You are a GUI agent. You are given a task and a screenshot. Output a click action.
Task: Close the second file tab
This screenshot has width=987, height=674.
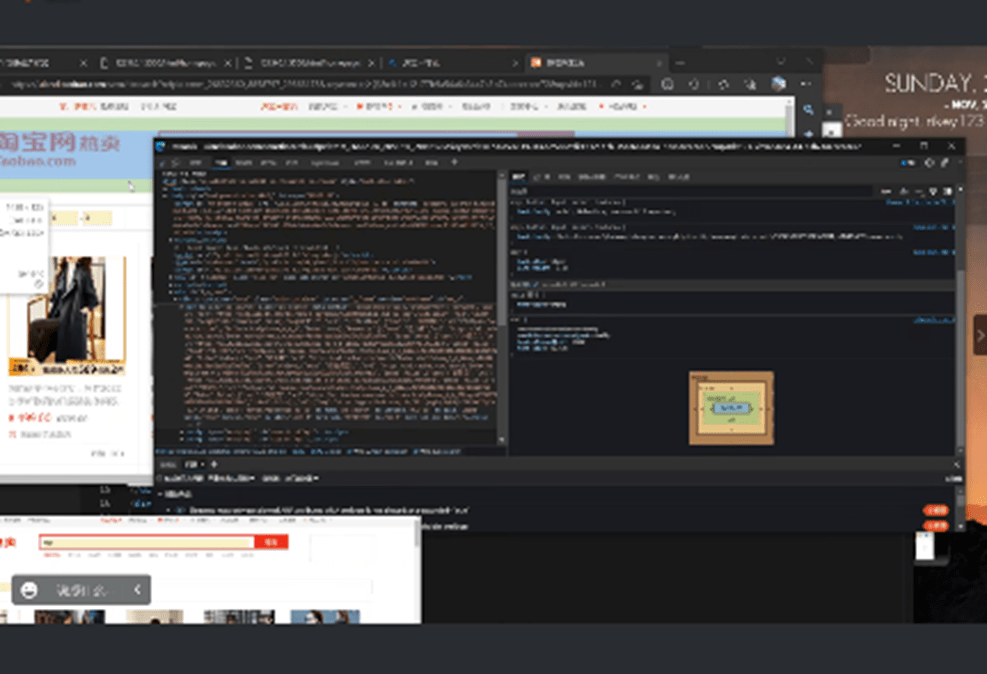coord(228,63)
